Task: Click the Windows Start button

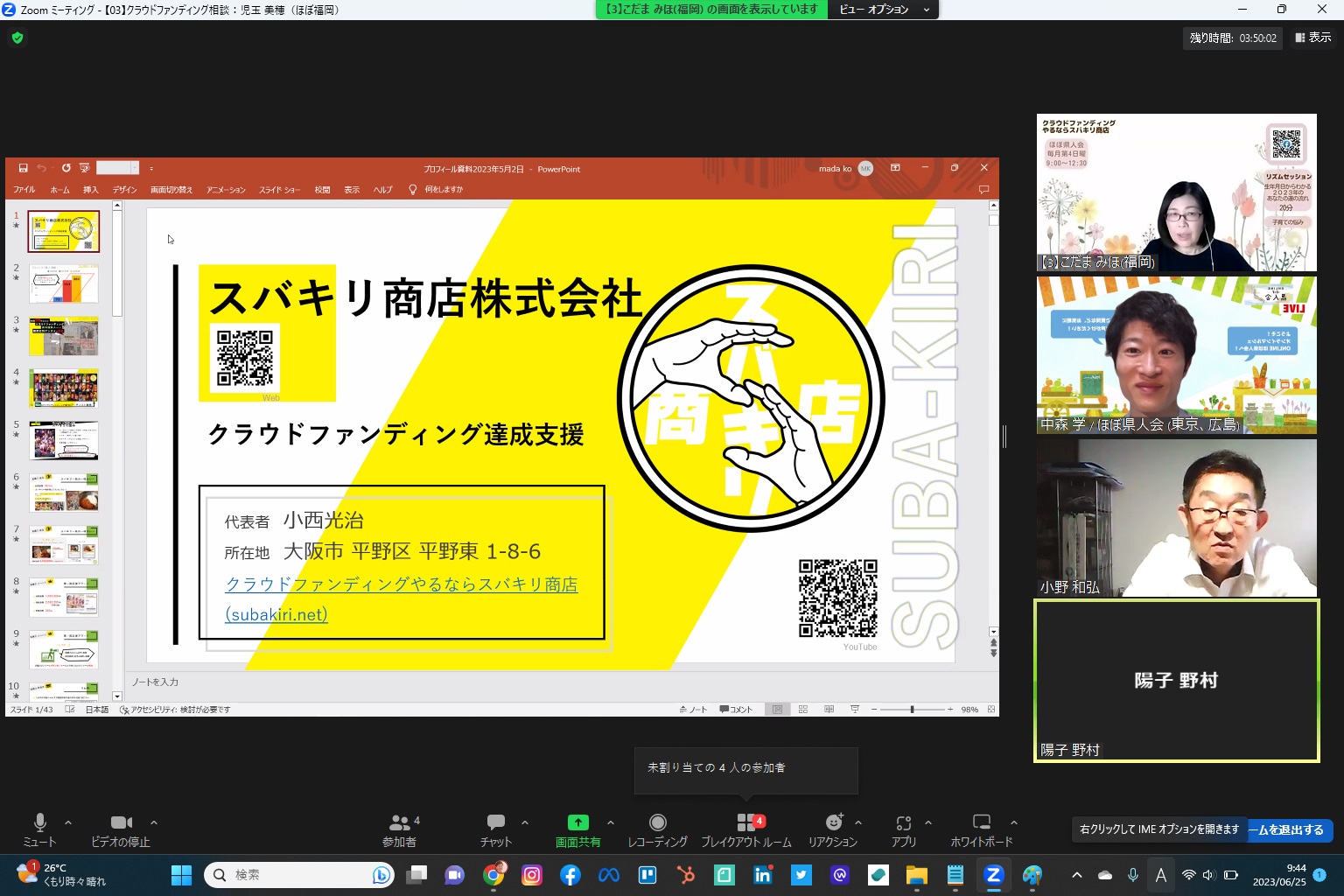Action: (181, 875)
